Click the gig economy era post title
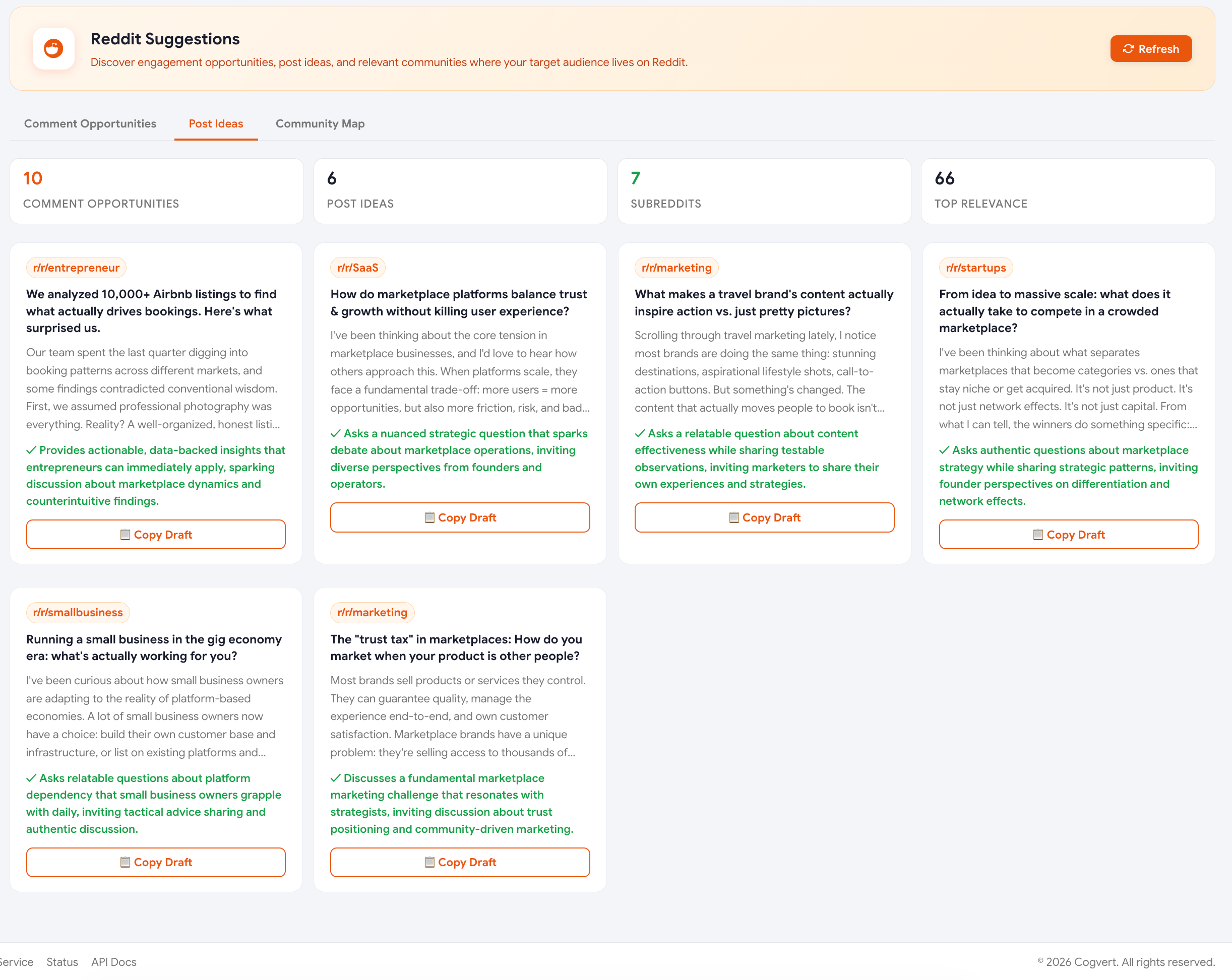Viewport: 1232px width, 980px height. click(x=155, y=647)
